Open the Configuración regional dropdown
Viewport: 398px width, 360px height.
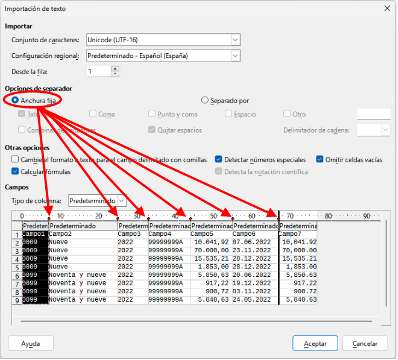click(235, 56)
